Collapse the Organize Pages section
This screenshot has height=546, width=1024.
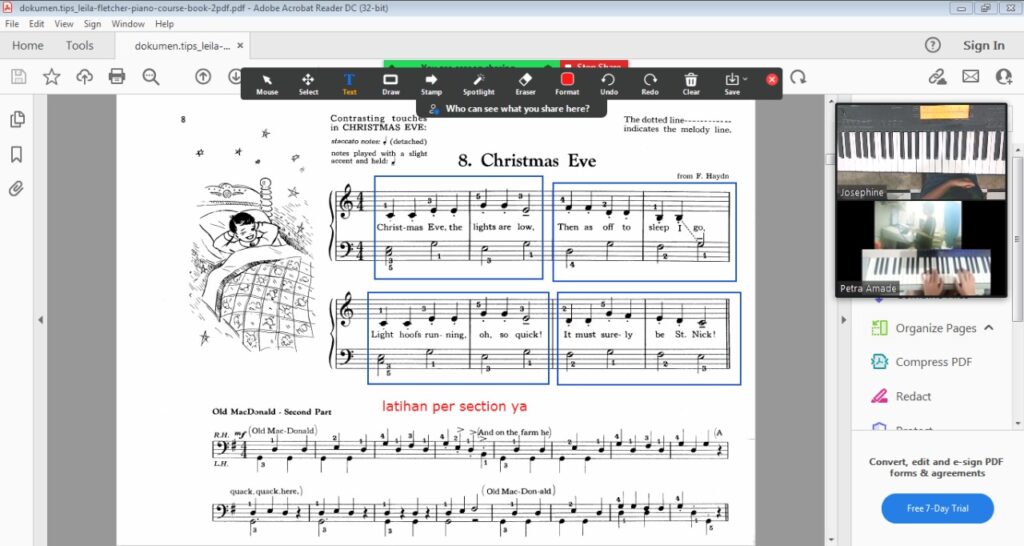(988, 328)
